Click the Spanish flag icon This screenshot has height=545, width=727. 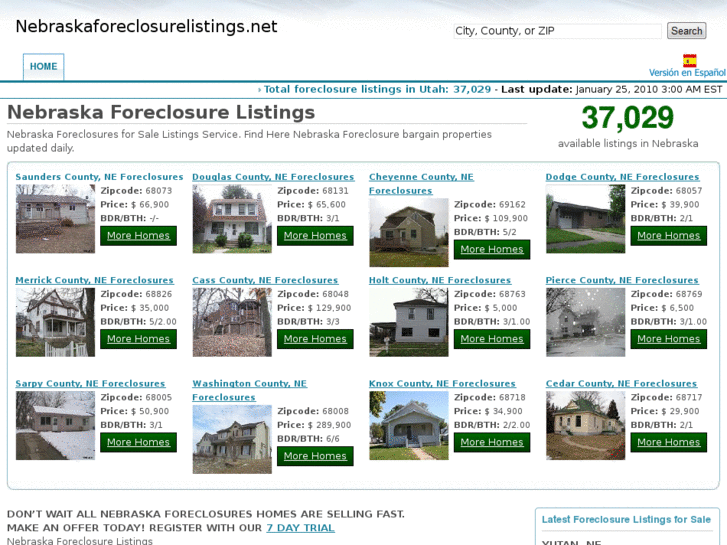point(689,61)
